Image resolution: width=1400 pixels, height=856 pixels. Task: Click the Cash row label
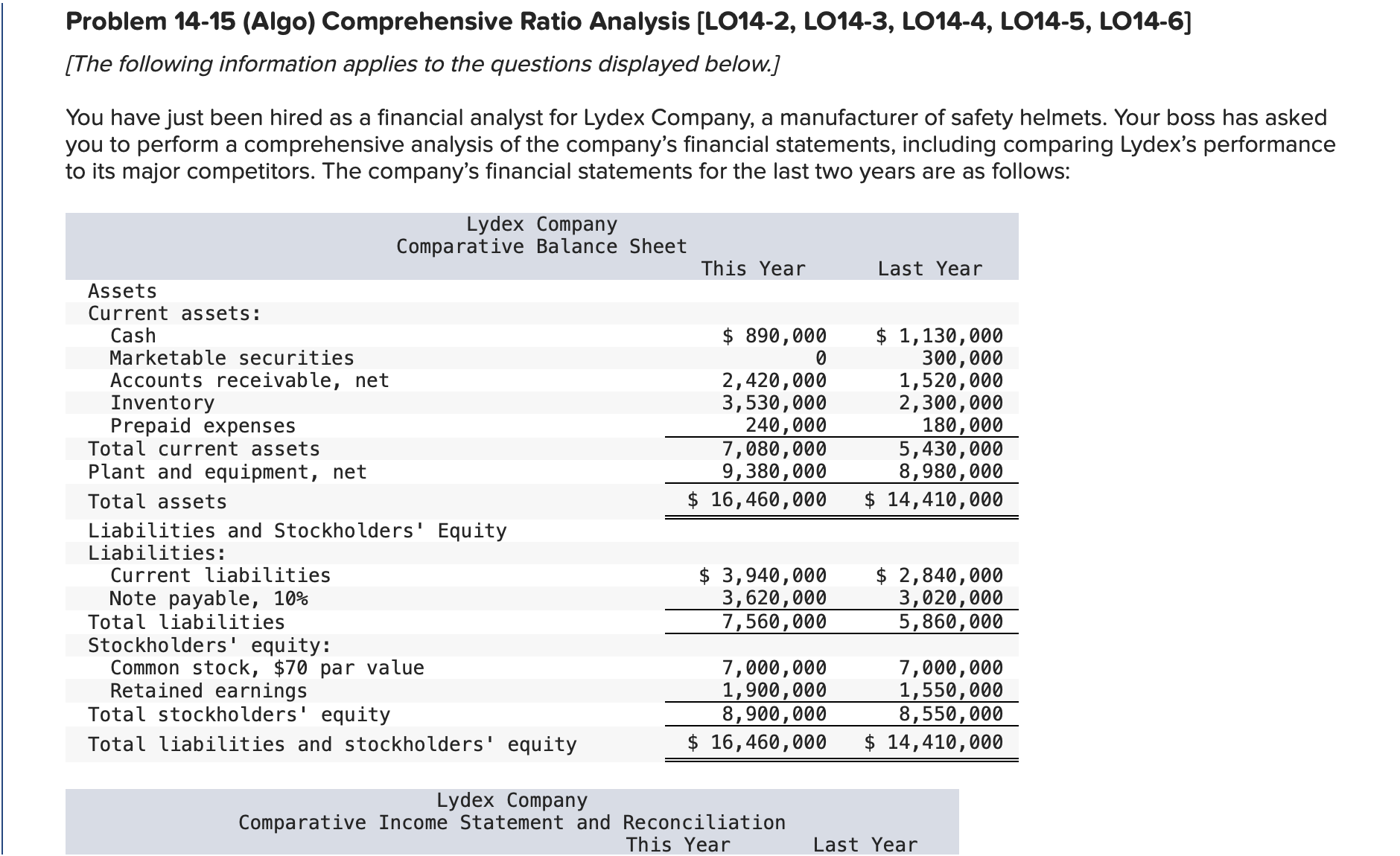click(131, 336)
